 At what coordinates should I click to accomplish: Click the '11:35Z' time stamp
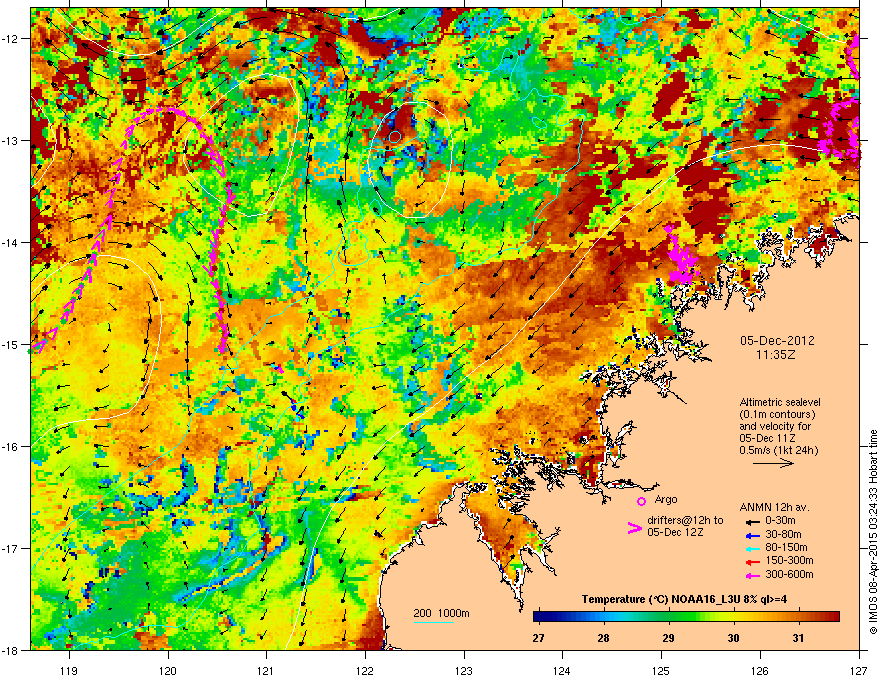pyautogui.click(x=776, y=355)
